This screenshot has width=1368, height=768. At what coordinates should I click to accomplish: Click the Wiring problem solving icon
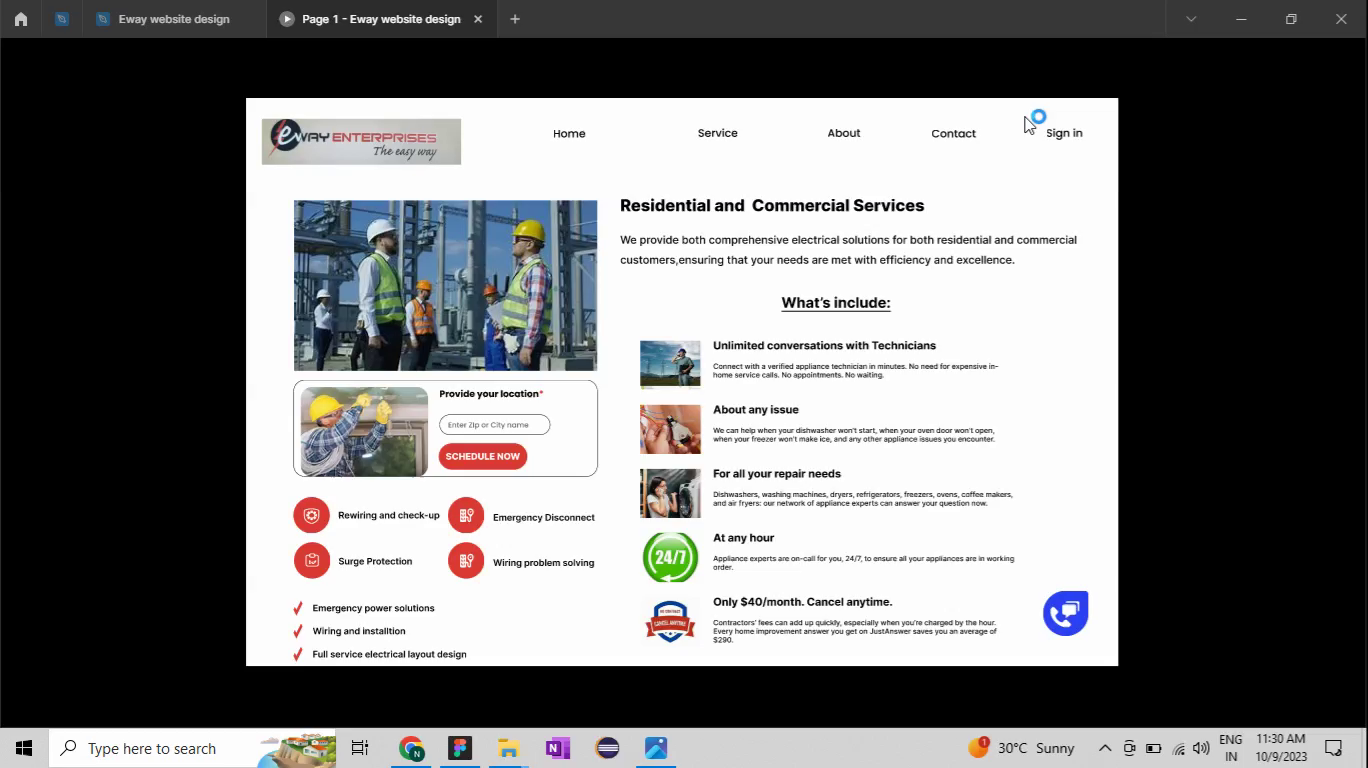tap(466, 561)
